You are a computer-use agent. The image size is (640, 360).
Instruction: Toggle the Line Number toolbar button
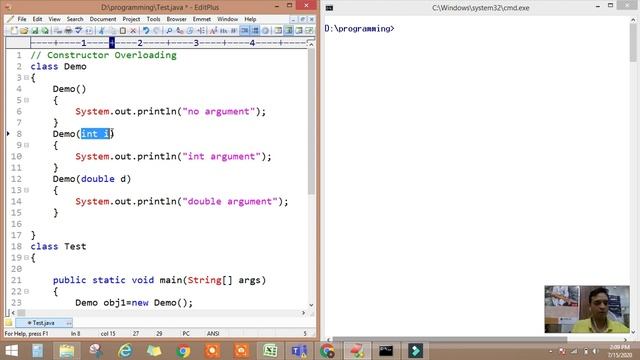(255, 31)
